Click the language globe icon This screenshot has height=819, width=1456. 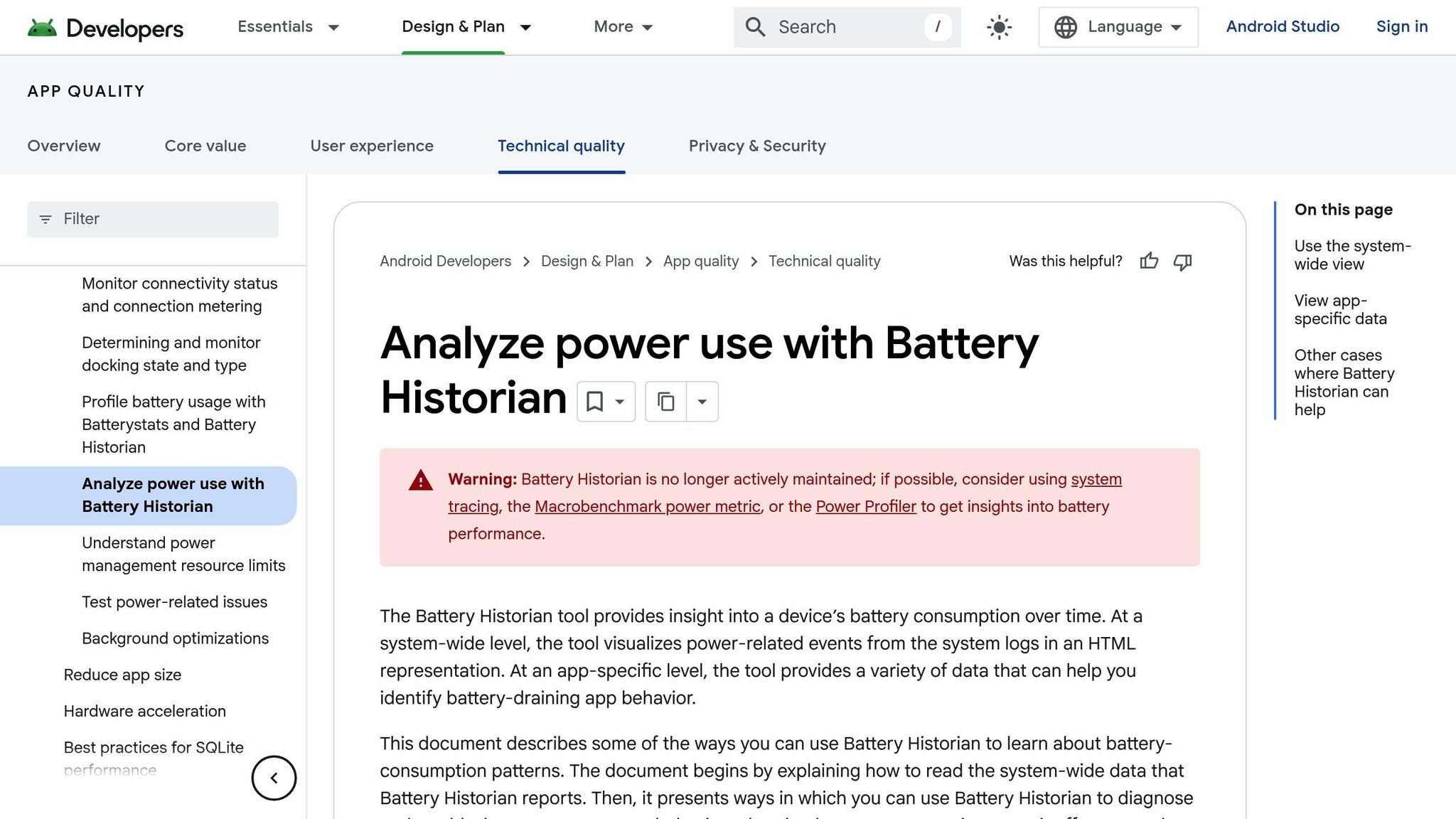1065,27
